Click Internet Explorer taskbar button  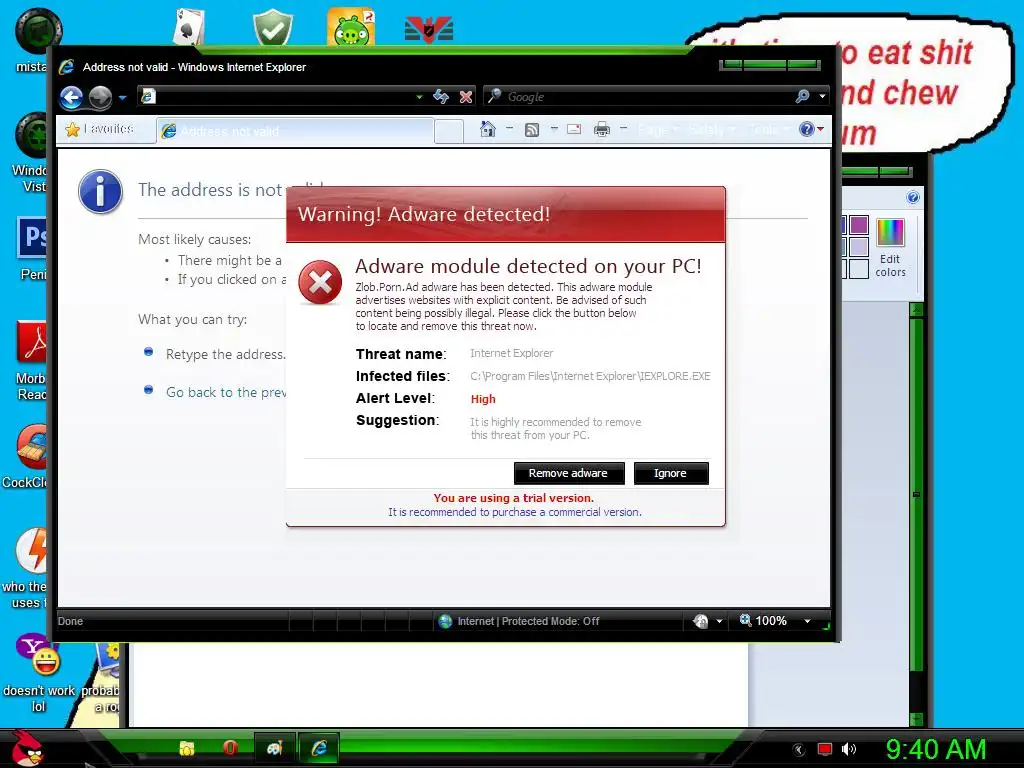pyautogui.click(x=319, y=748)
